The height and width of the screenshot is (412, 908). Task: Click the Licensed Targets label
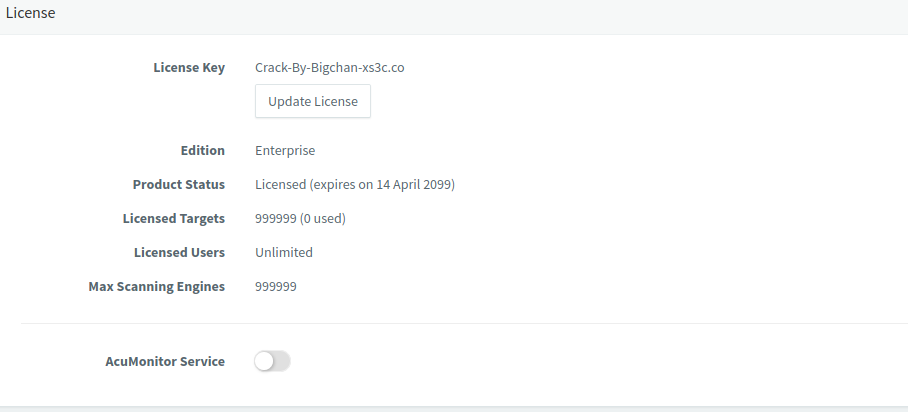click(x=174, y=218)
